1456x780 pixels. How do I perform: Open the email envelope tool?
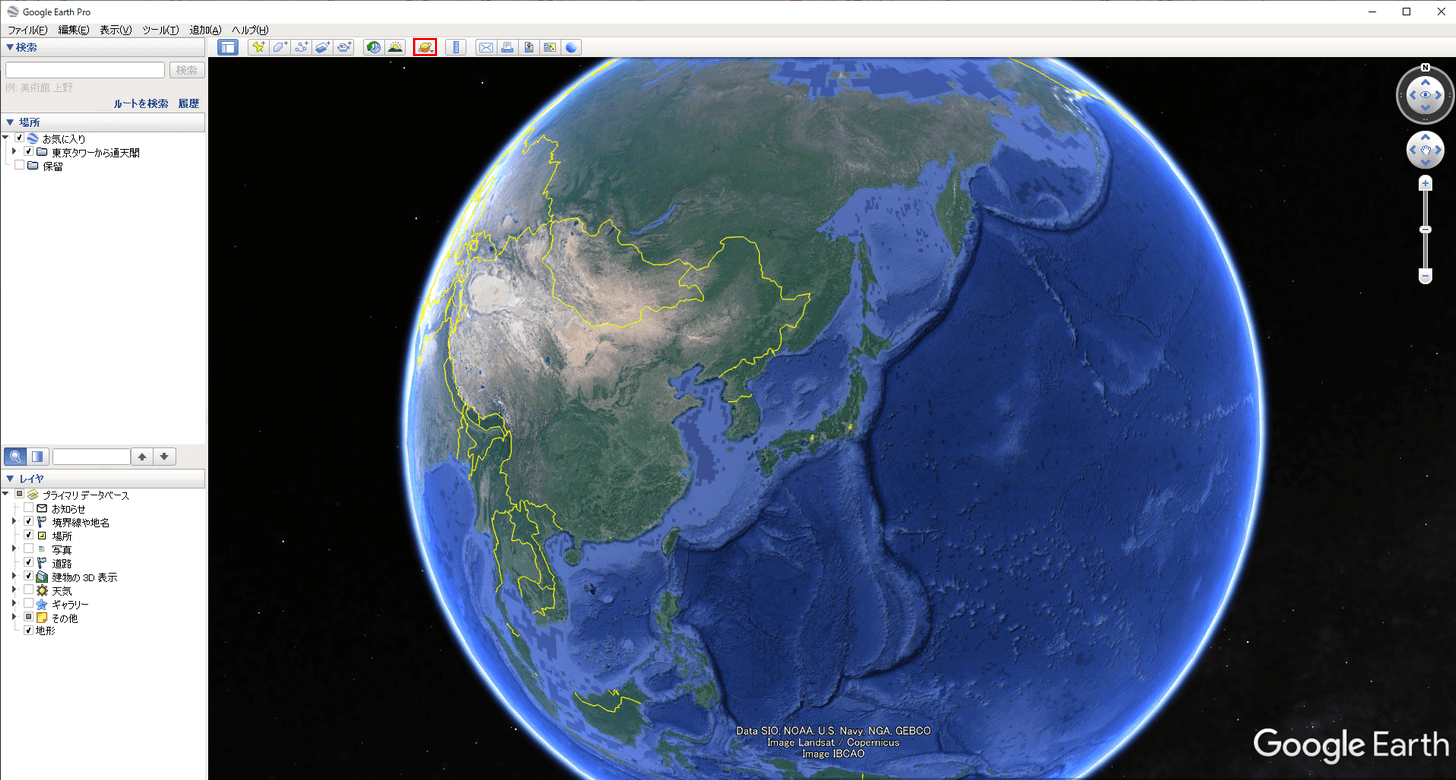pos(486,46)
